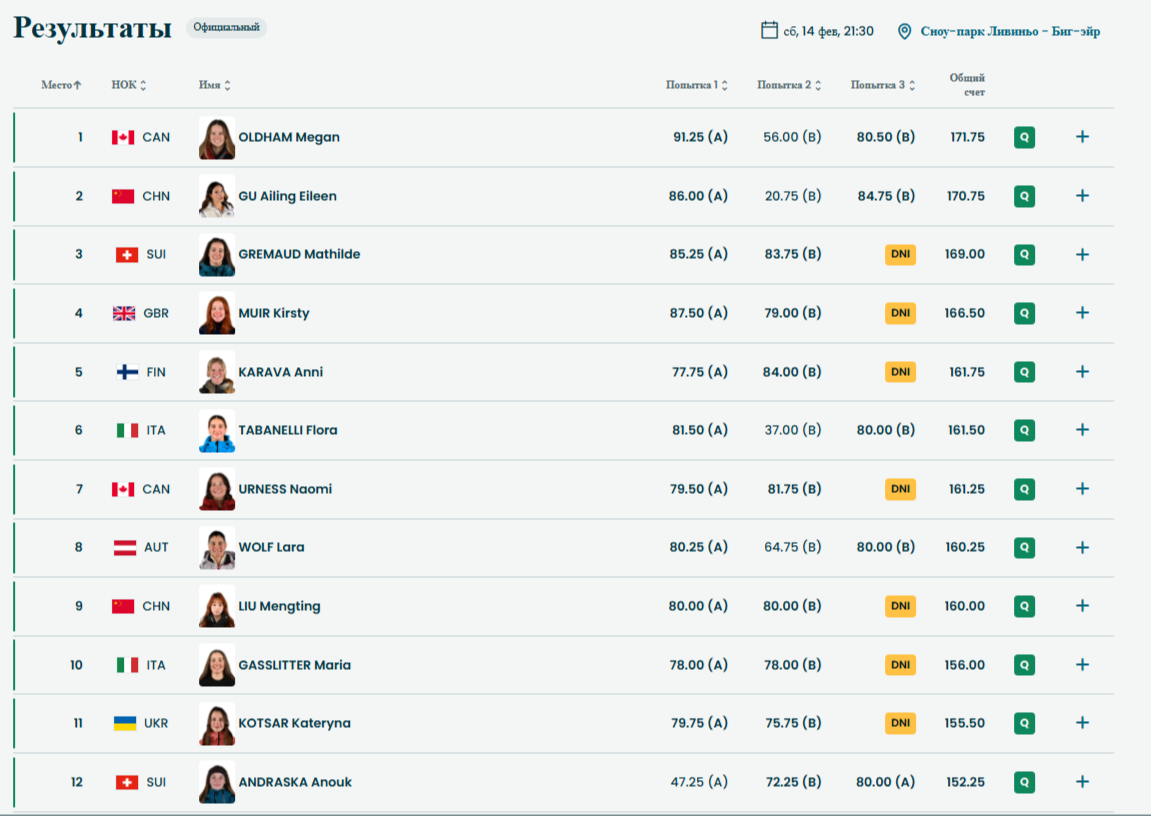Viewport: 1151px width, 816px height.
Task: Click the Austria flag icon
Action: click(x=124, y=547)
